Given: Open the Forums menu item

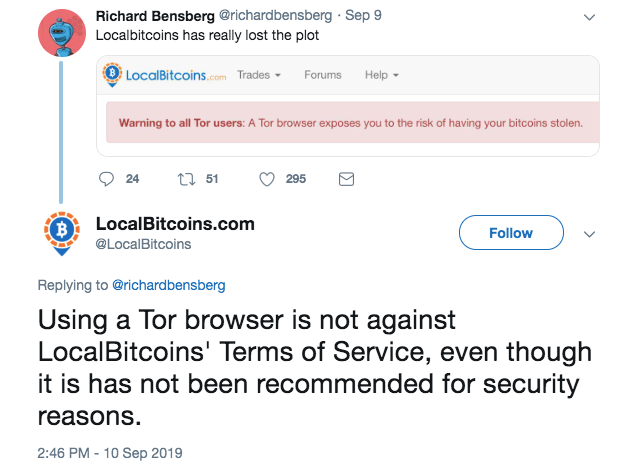Looking at the screenshot, I should click(x=323, y=75).
